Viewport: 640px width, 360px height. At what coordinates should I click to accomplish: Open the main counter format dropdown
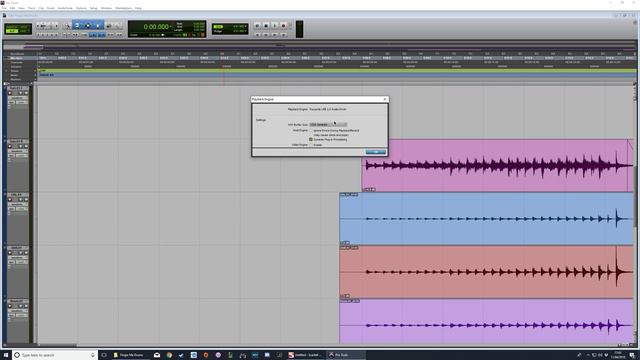coord(171,27)
